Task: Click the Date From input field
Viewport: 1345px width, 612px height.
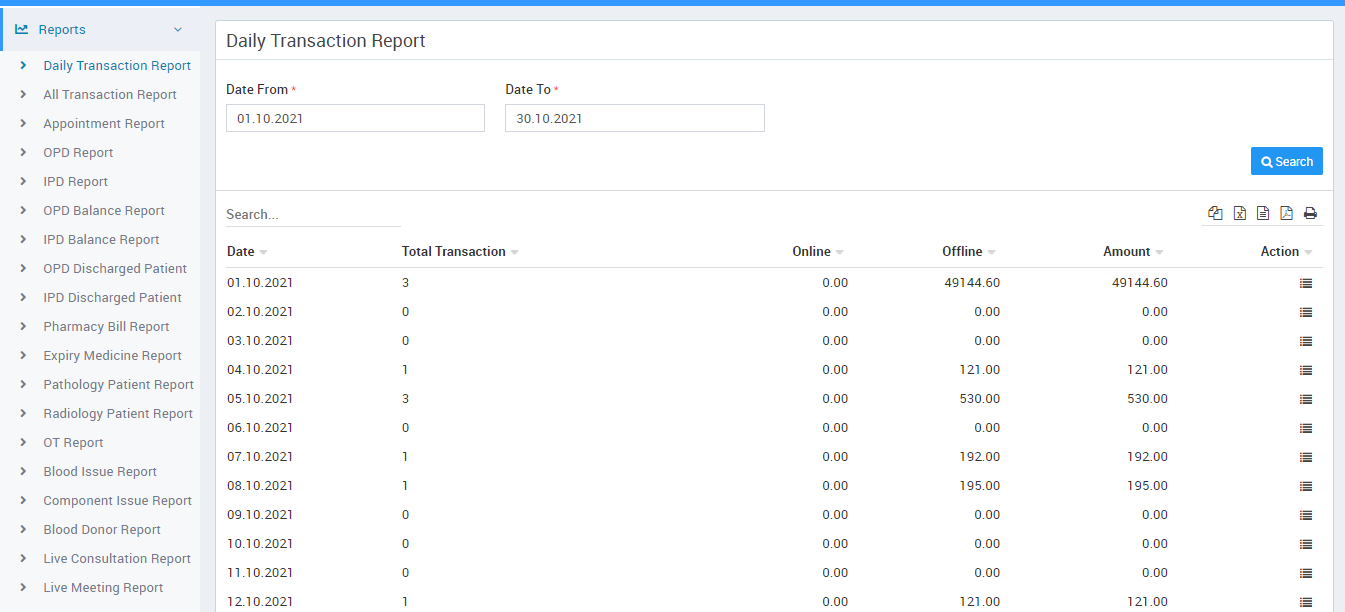Action: [355, 118]
